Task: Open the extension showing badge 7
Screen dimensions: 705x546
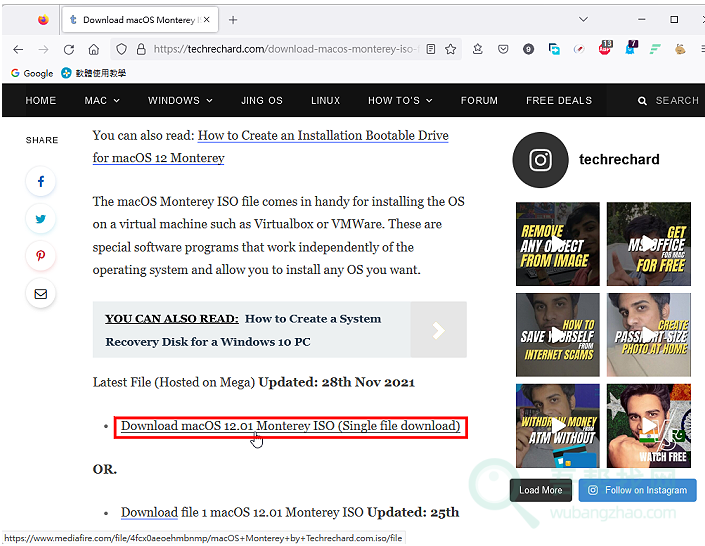Action: click(x=631, y=48)
